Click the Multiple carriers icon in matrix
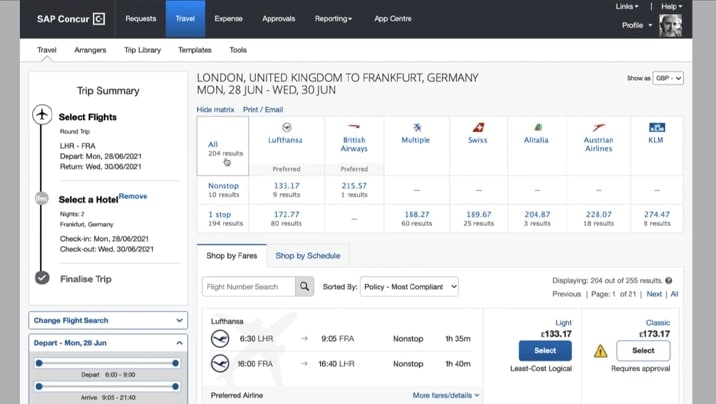 tap(417, 127)
